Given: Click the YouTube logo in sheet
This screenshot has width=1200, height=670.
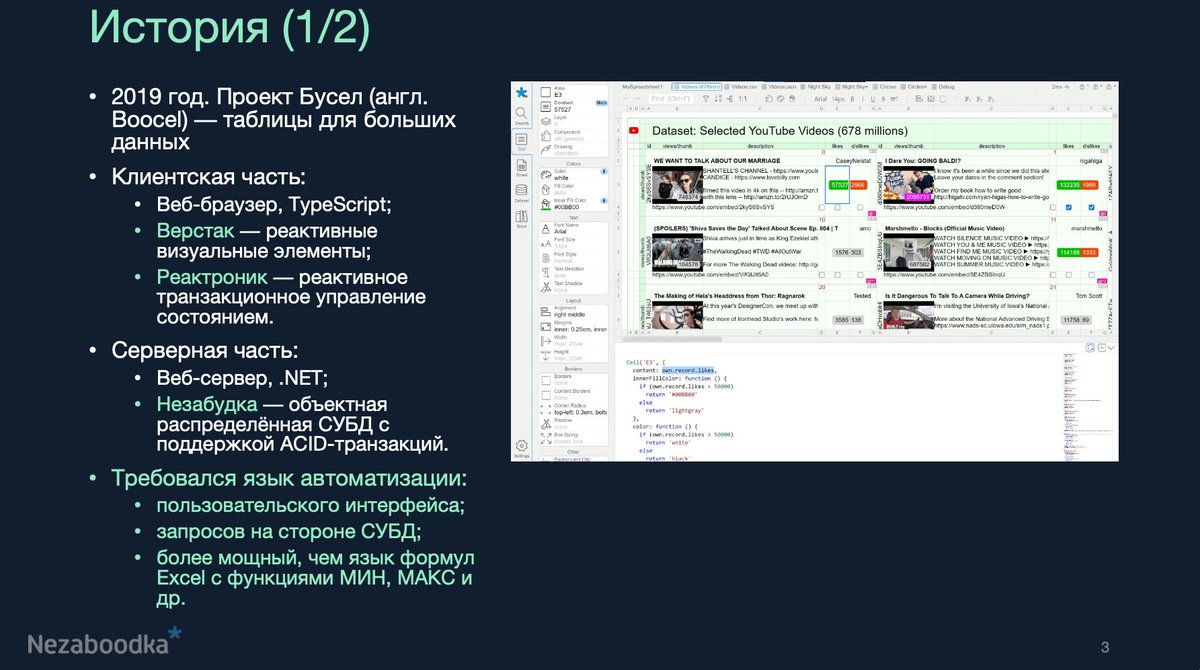Looking at the screenshot, I should [633, 130].
